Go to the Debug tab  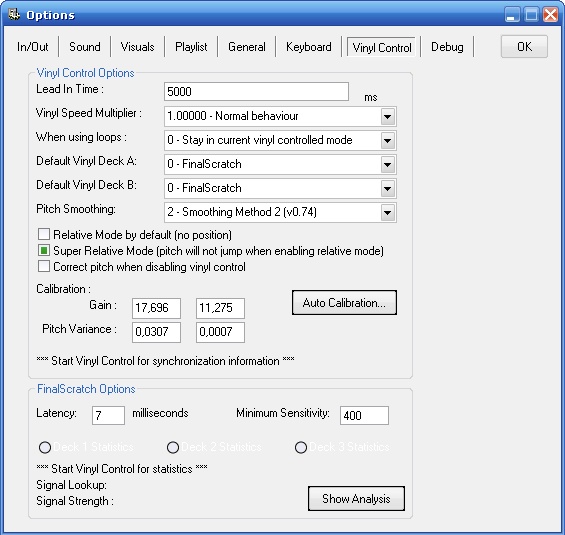click(x=447, y=47)
